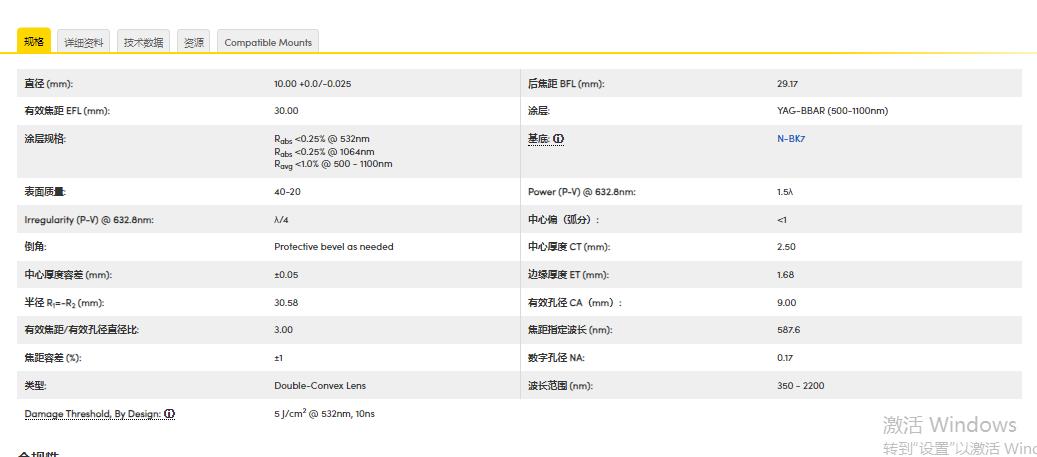Click the 0.17 numerical aperture value

coord(784,357)
